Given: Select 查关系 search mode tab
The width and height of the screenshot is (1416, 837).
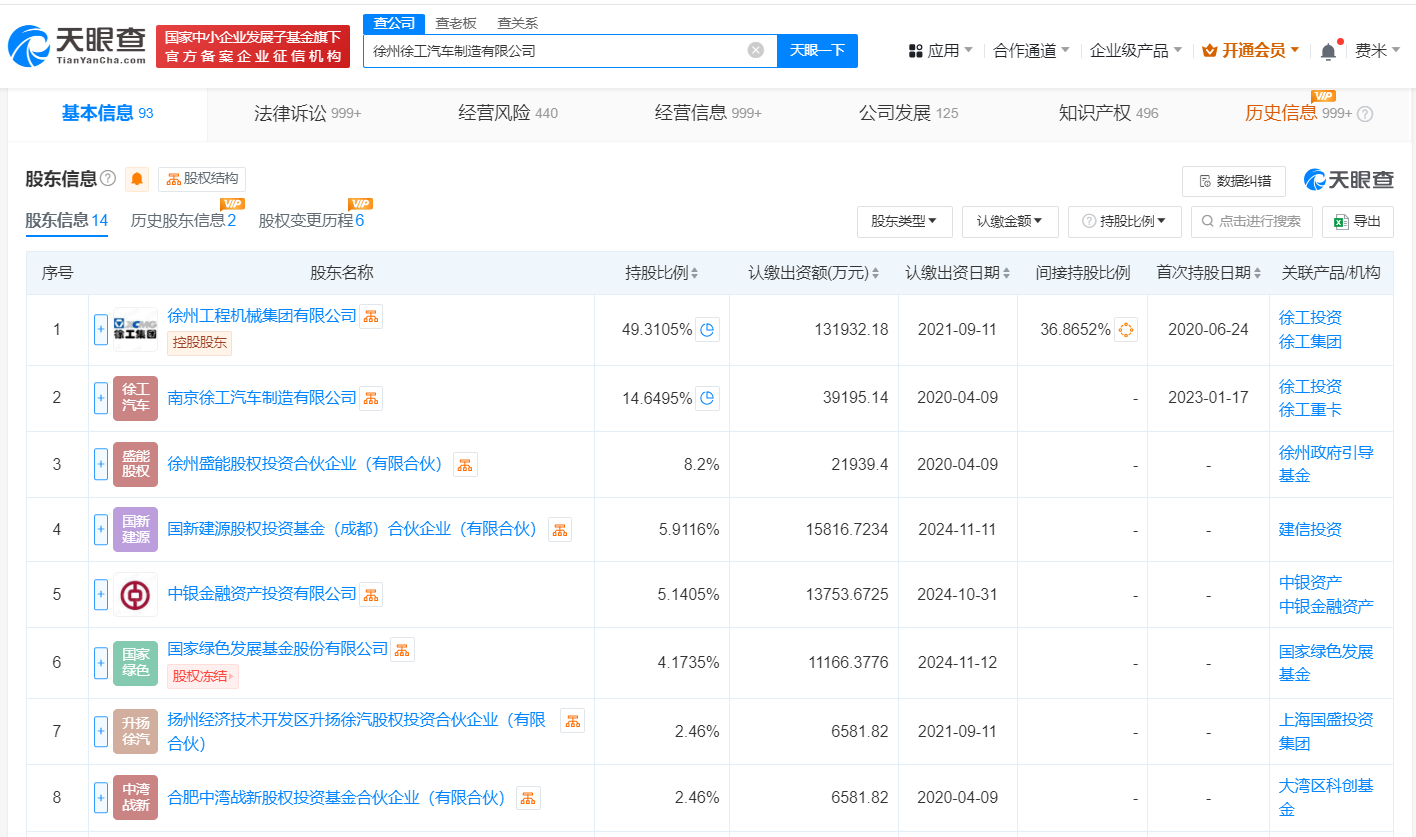Looking at the screenshot, I should tap(517, 23).
